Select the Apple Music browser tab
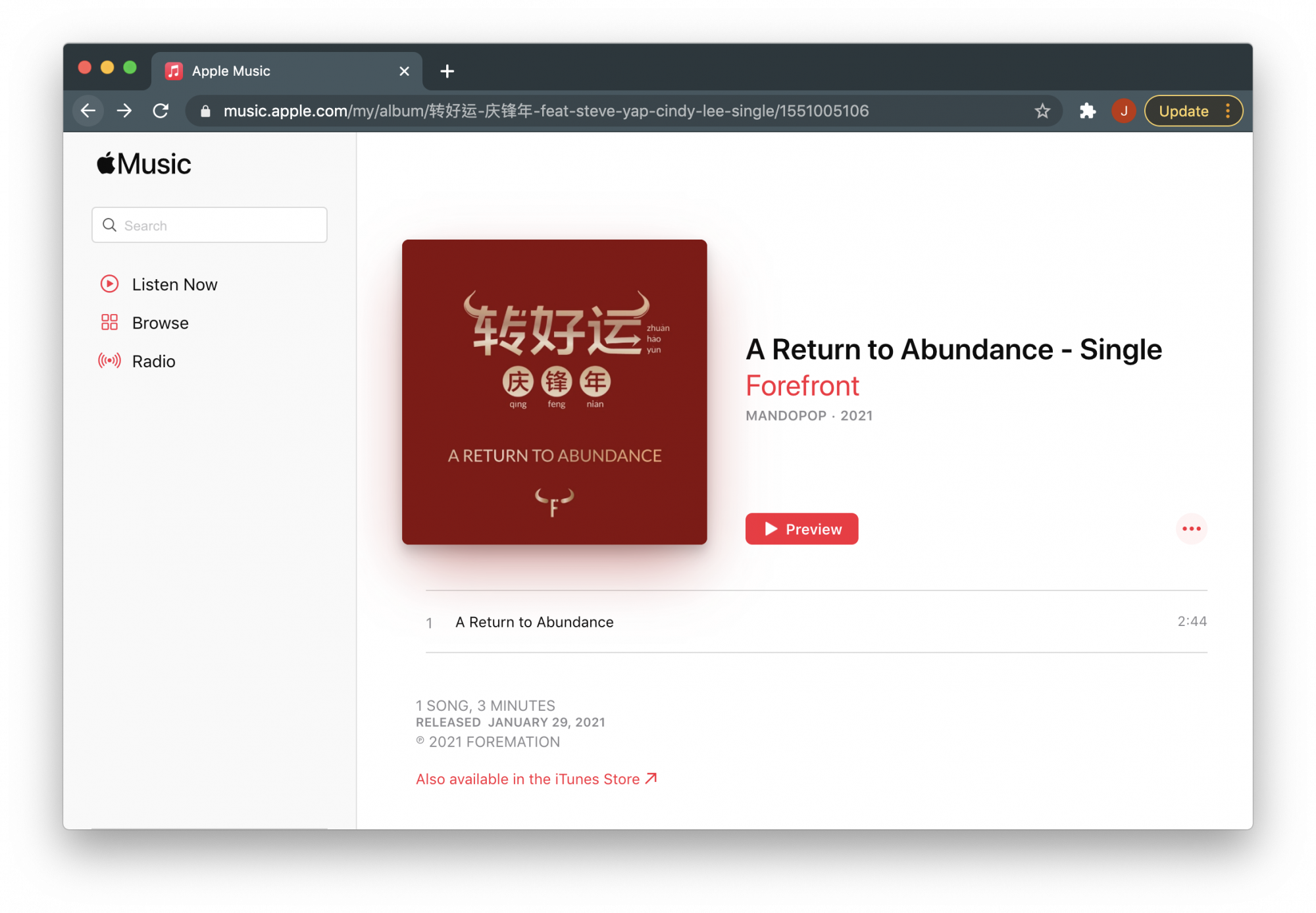The height and width of the screenshot is (913, 1316). pos(276,71)
